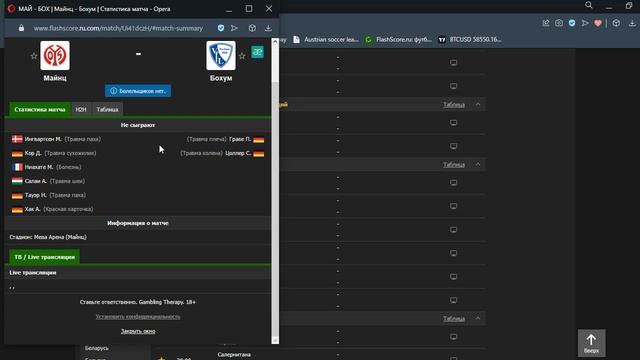Click player Ниаките М. in the absentees list
This screenshot has width=640, height=360.
39,167
